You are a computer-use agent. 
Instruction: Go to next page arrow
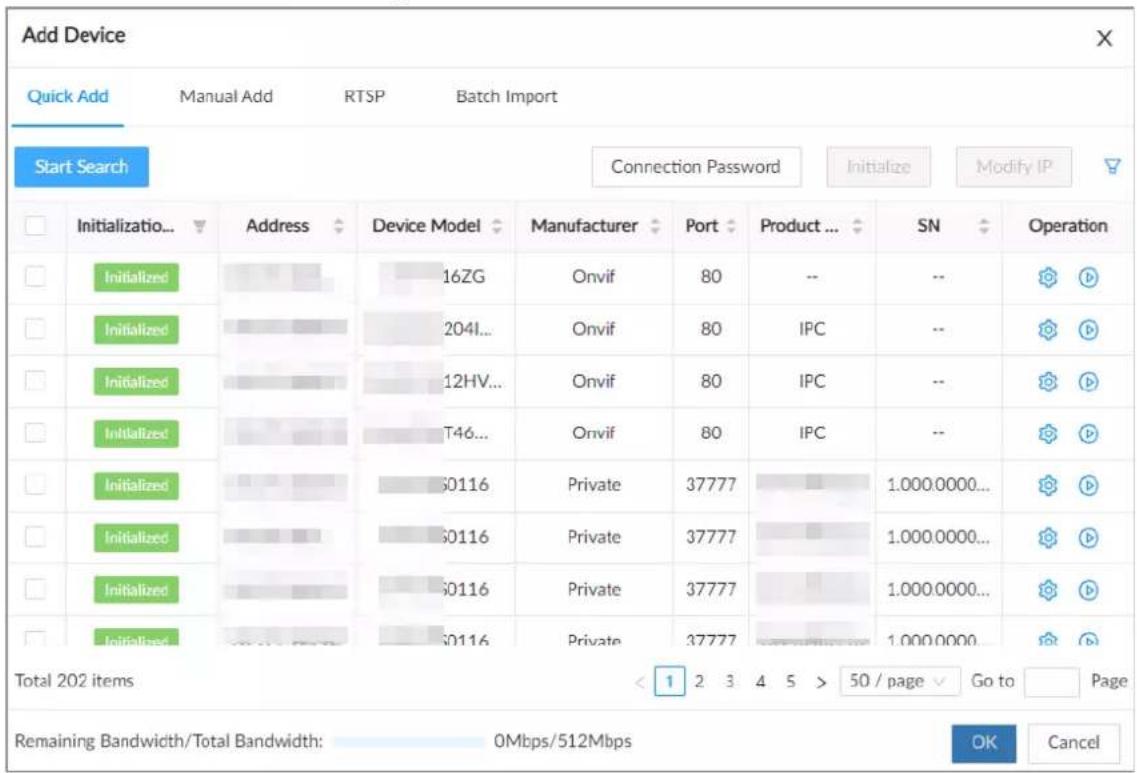coord(820,682)
